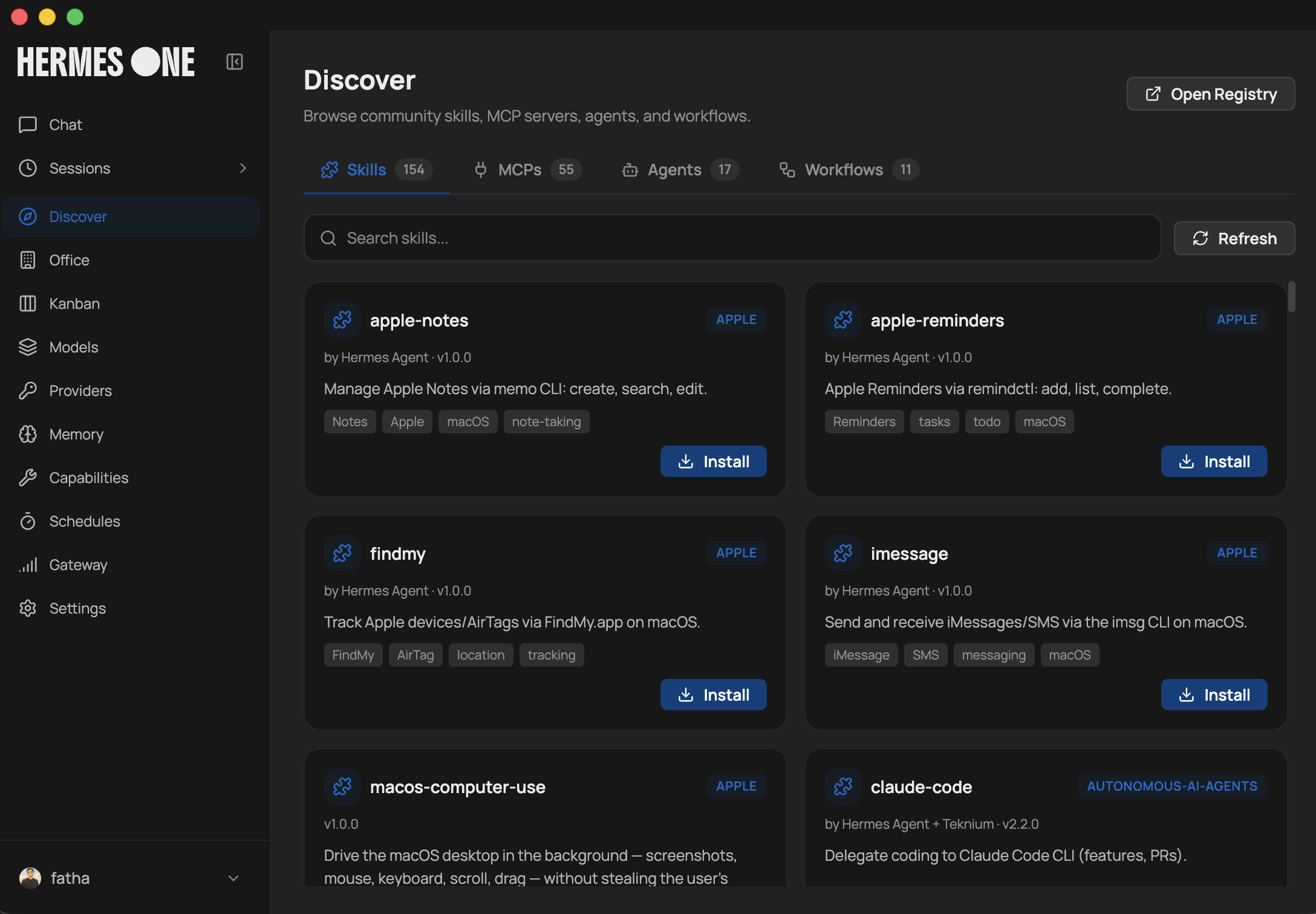The image size is (1316, 914).
Task: Click the APPLE badge on apple-notes
Action: (x=737, y=320)
